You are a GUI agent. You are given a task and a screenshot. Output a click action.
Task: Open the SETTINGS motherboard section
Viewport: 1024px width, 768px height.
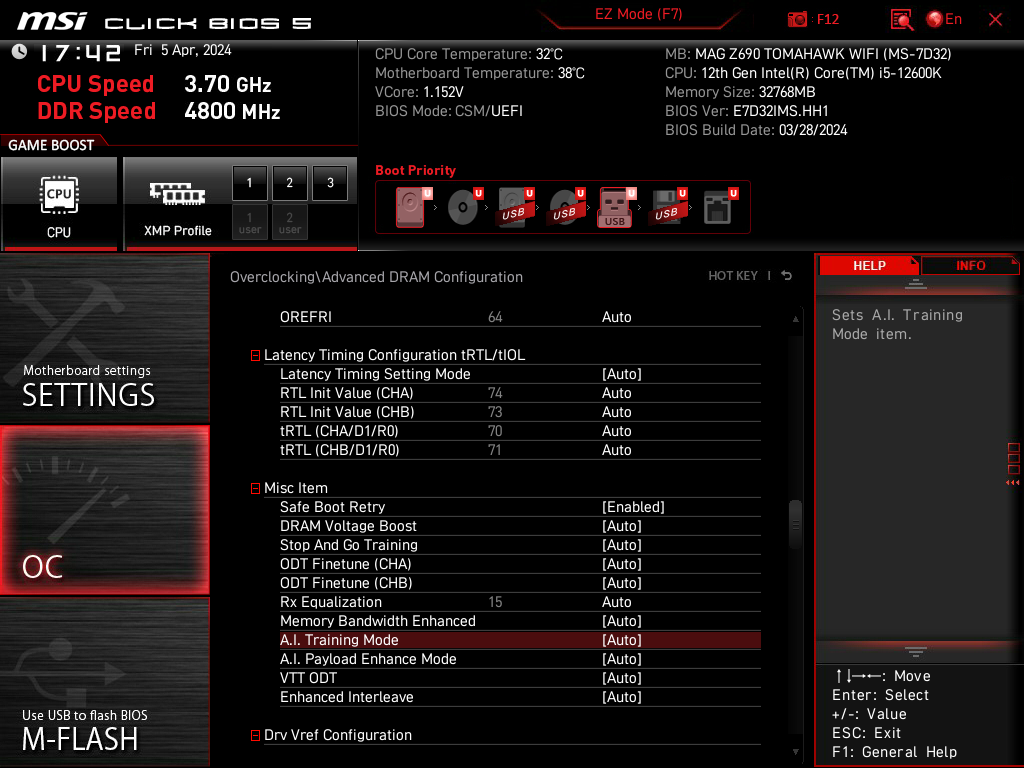[104, 338]
